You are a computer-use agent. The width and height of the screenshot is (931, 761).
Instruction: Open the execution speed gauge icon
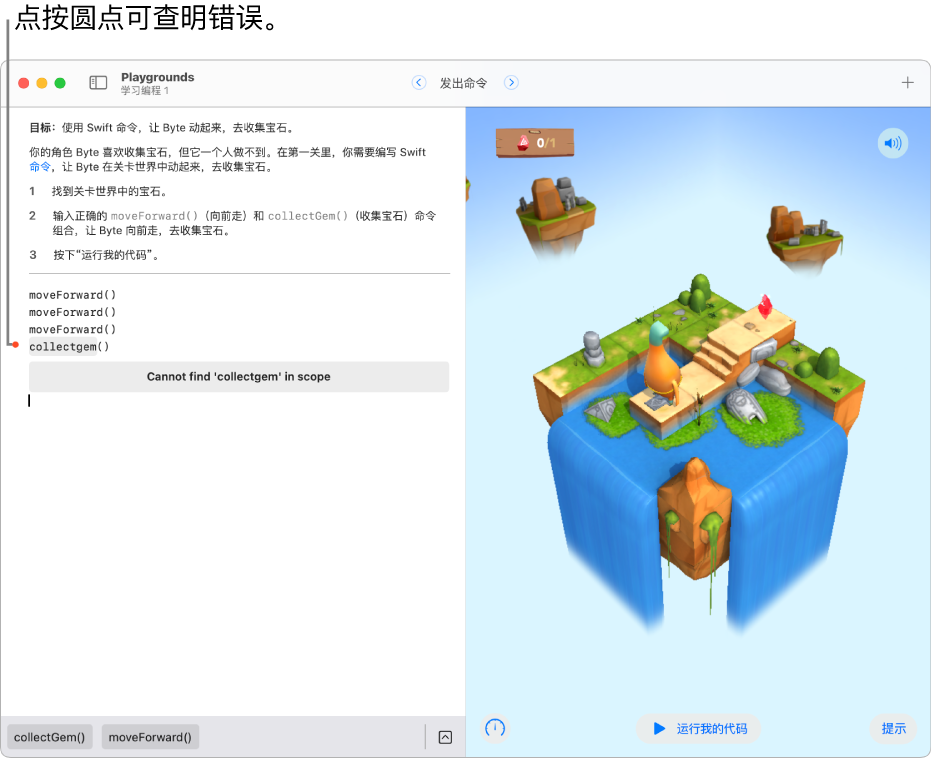point(495,728)
